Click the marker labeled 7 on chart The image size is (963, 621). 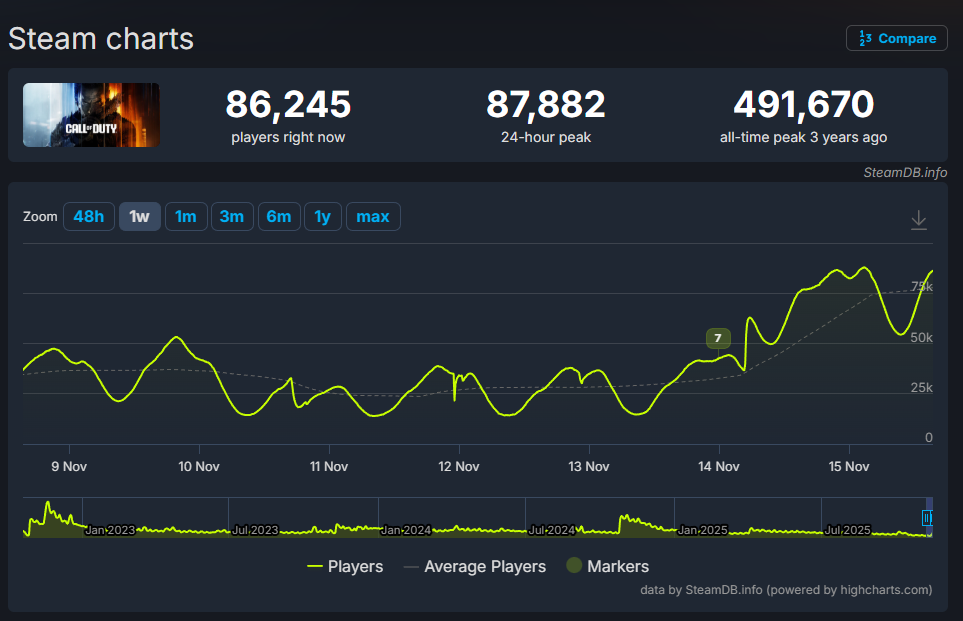[717, 338]
